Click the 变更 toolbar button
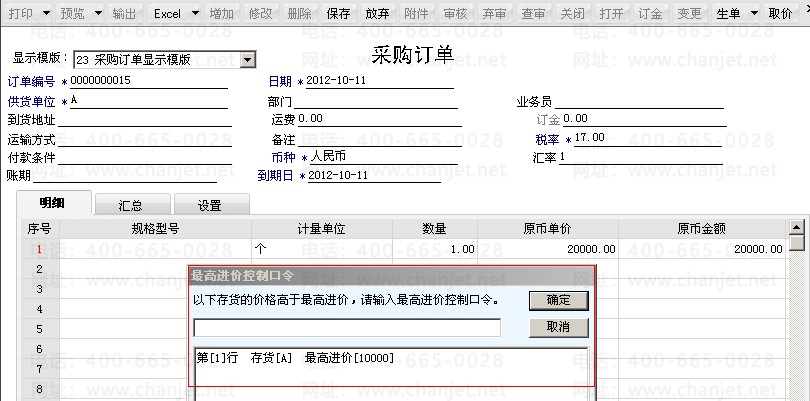The image size is (810, 401). tap(689, 13)
